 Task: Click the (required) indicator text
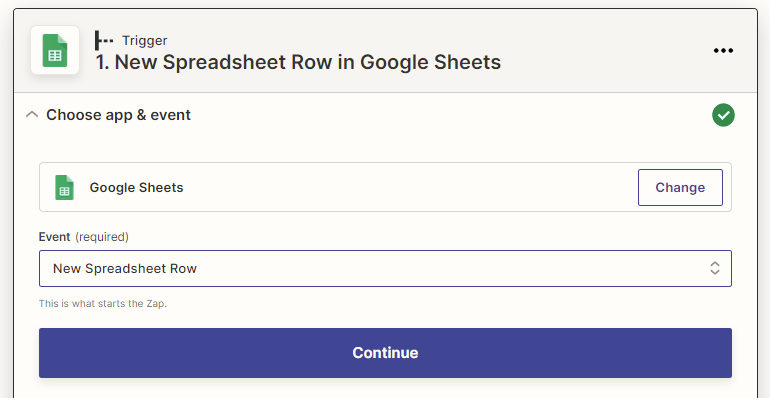(102, 237)
